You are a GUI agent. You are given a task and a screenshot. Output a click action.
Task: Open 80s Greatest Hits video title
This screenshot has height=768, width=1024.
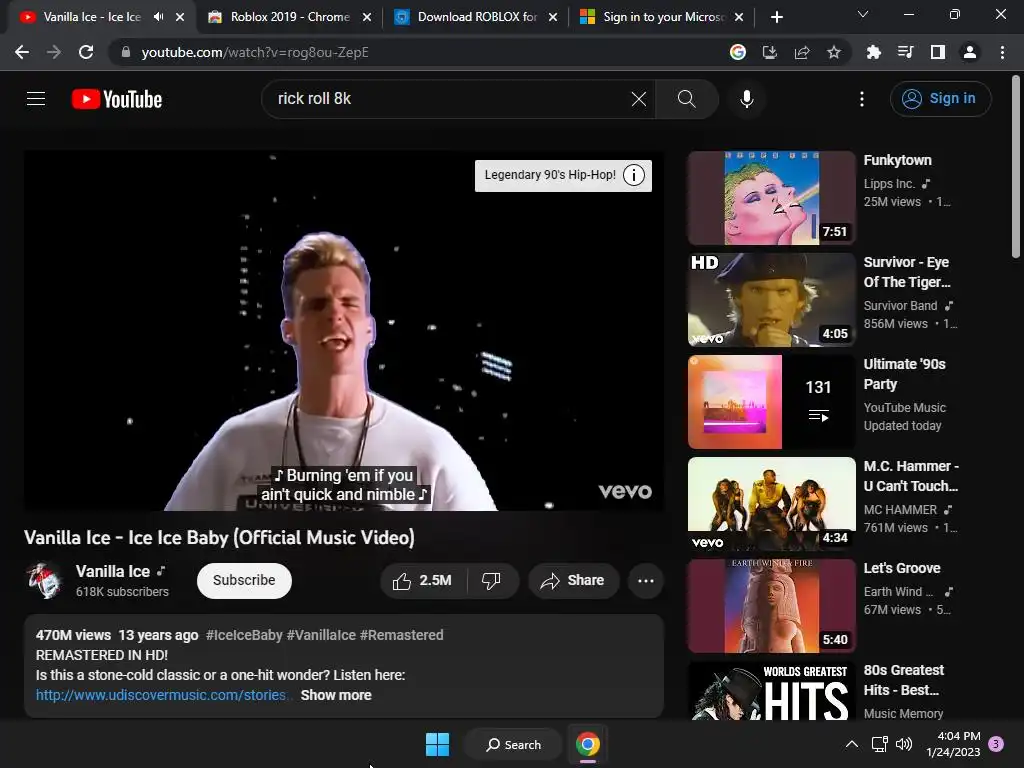(904, 680)
